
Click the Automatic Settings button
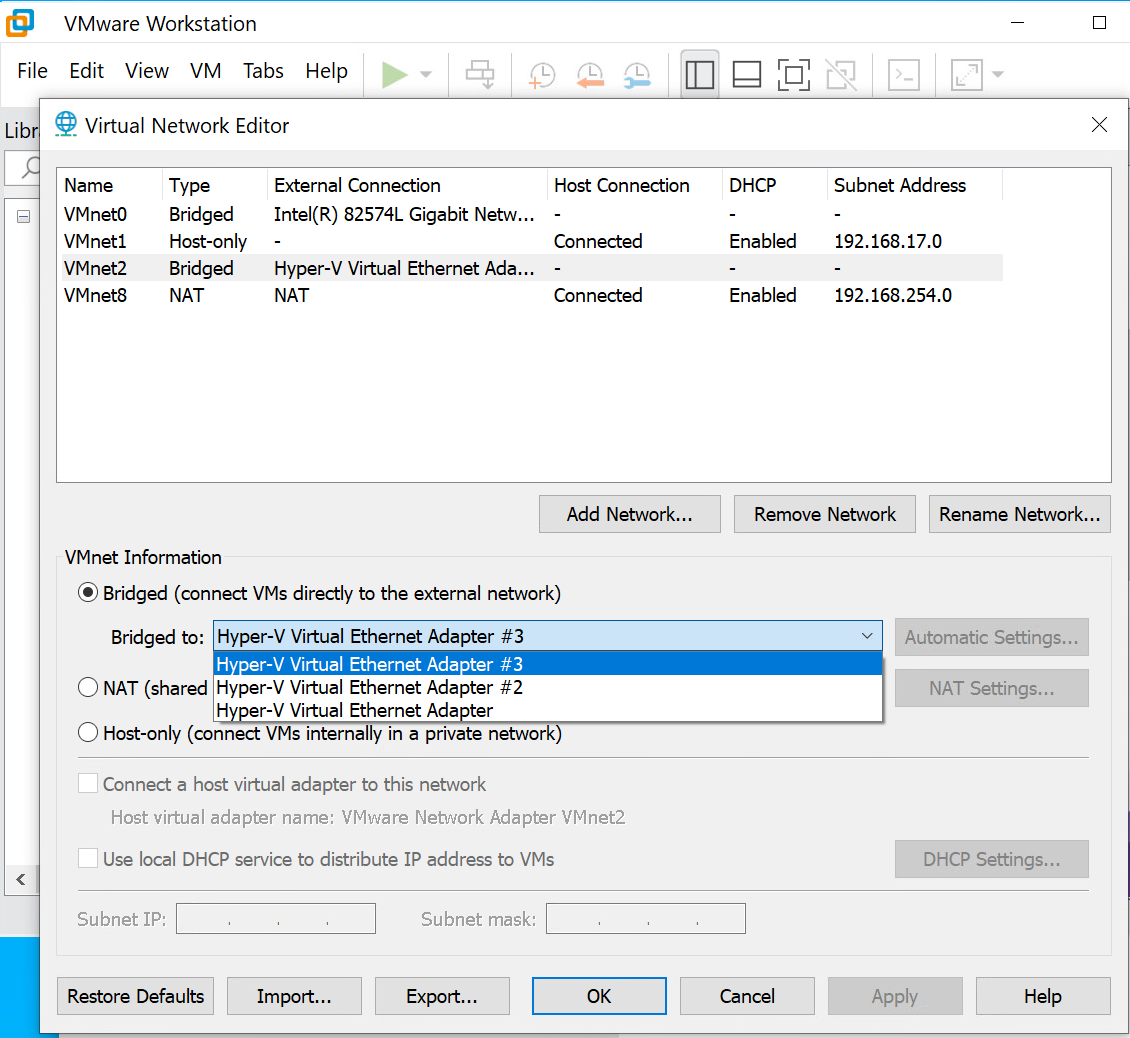(x=992, y=637)
